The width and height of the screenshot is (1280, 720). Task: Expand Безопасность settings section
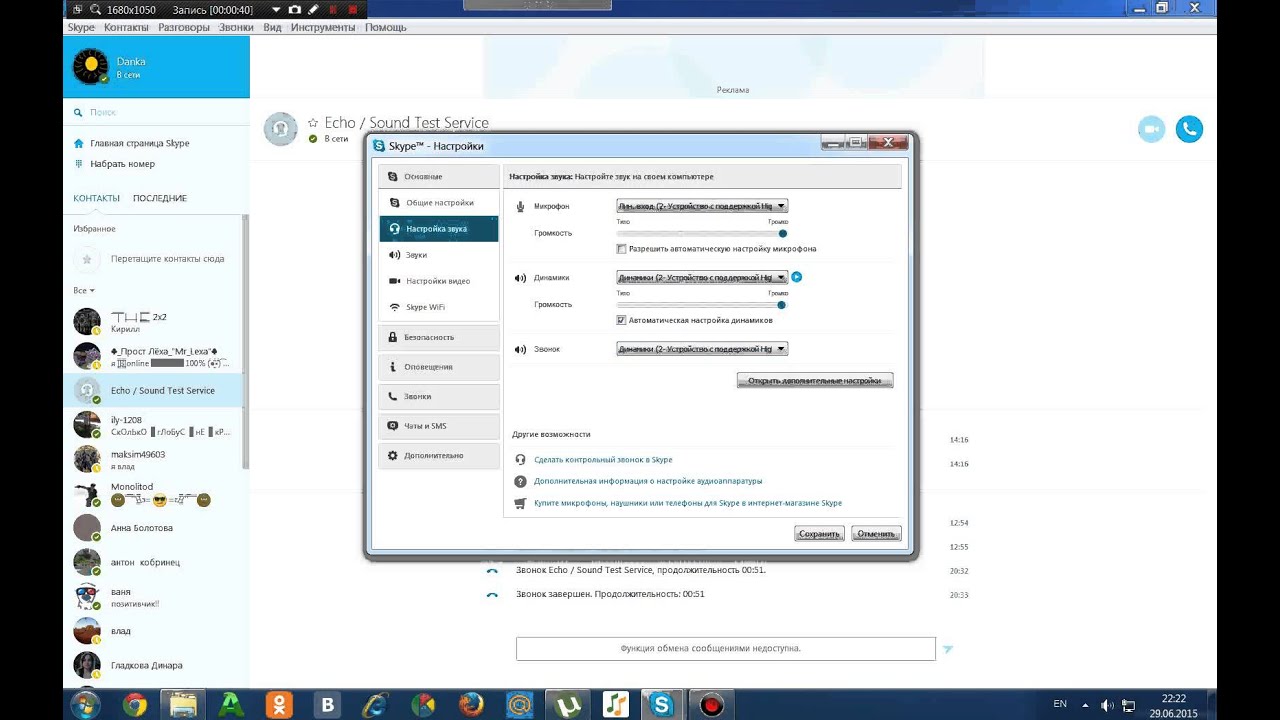(x=438, y=337)
